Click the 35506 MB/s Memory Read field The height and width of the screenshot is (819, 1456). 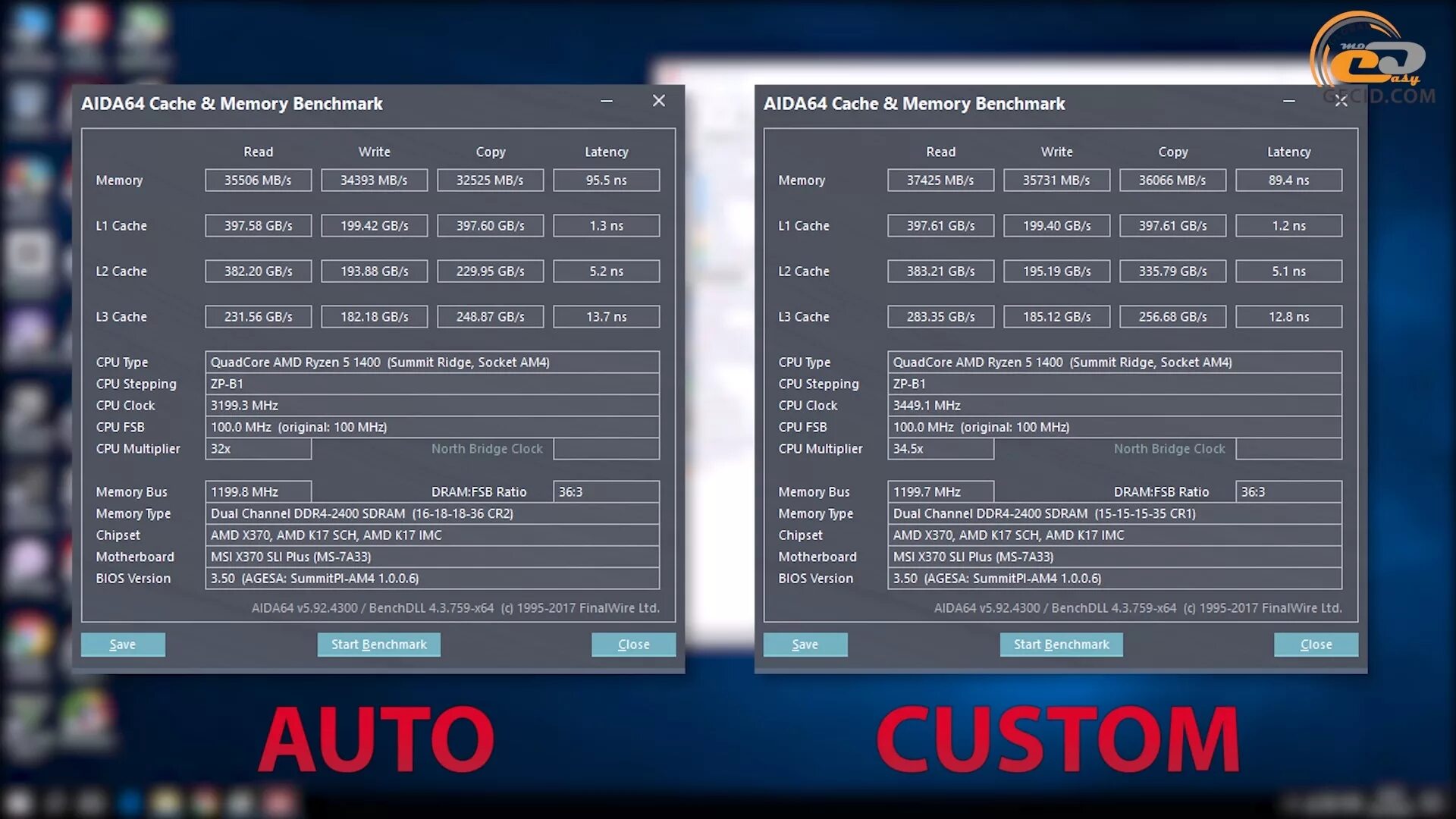coord(258,180)
